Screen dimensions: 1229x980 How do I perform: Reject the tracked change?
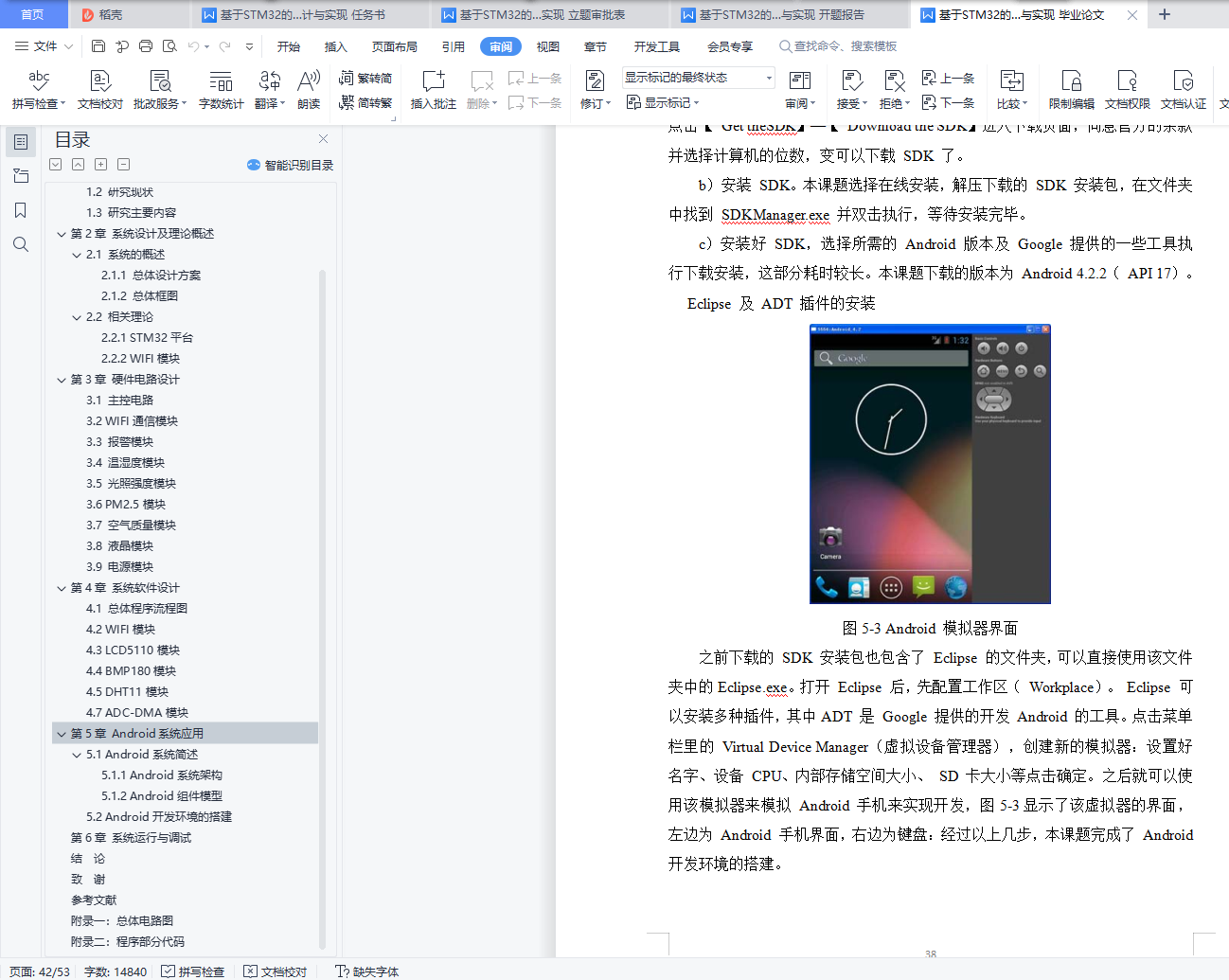pos(895,90)
